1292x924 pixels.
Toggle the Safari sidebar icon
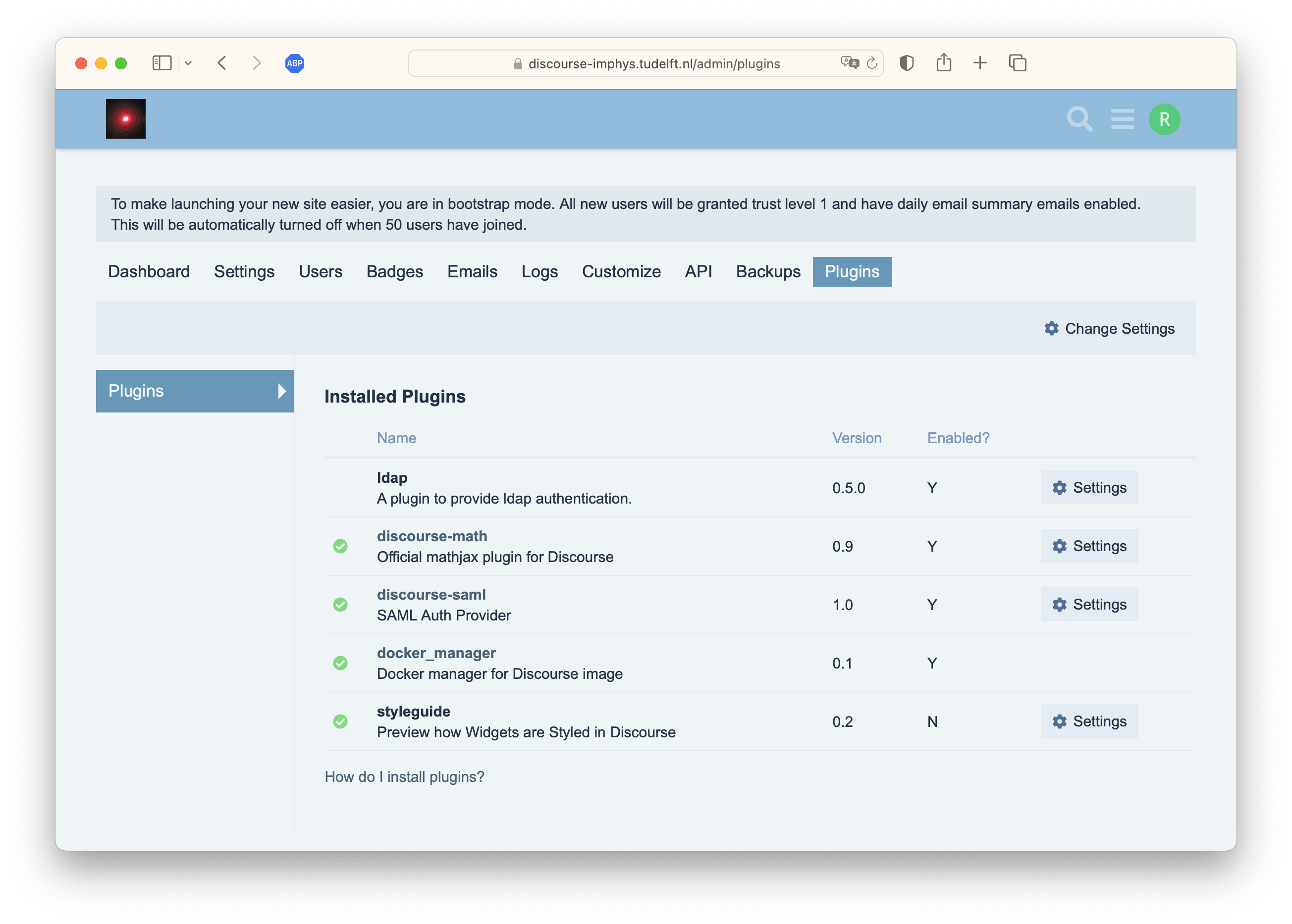(x=161, y=63)
